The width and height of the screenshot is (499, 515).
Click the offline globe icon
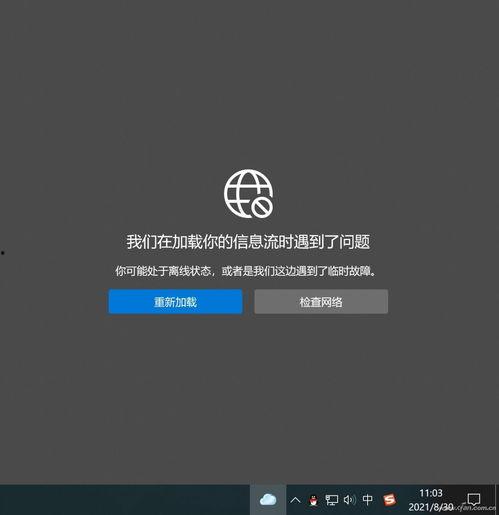248,194
